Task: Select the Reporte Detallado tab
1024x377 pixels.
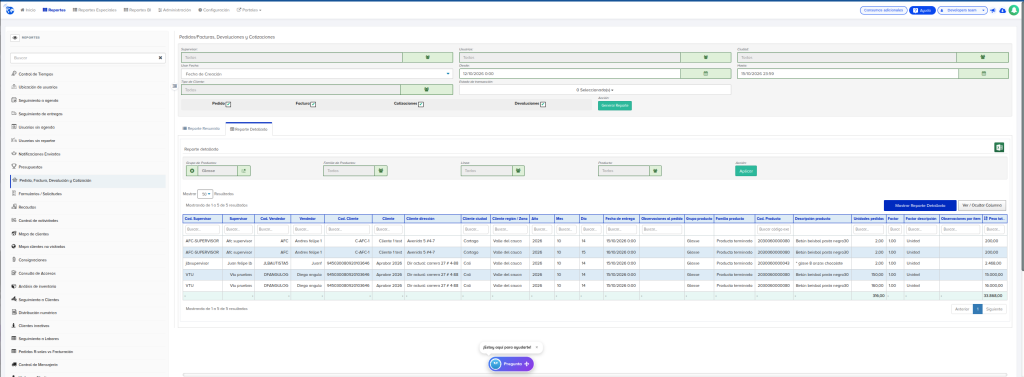Action: 249,129
